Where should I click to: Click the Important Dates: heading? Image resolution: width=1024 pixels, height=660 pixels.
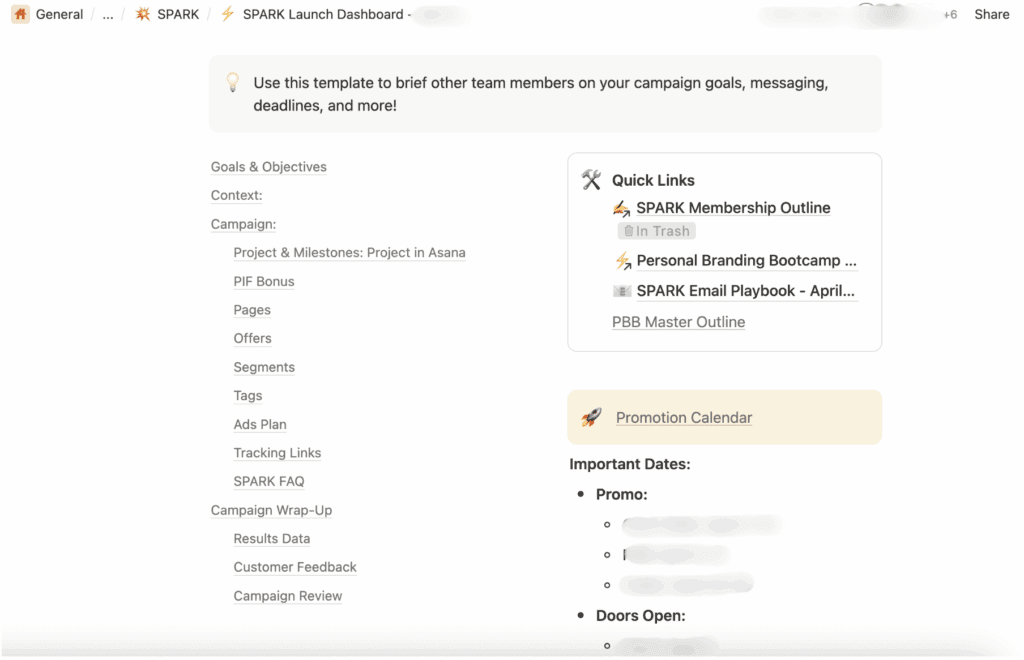point(630,464)
